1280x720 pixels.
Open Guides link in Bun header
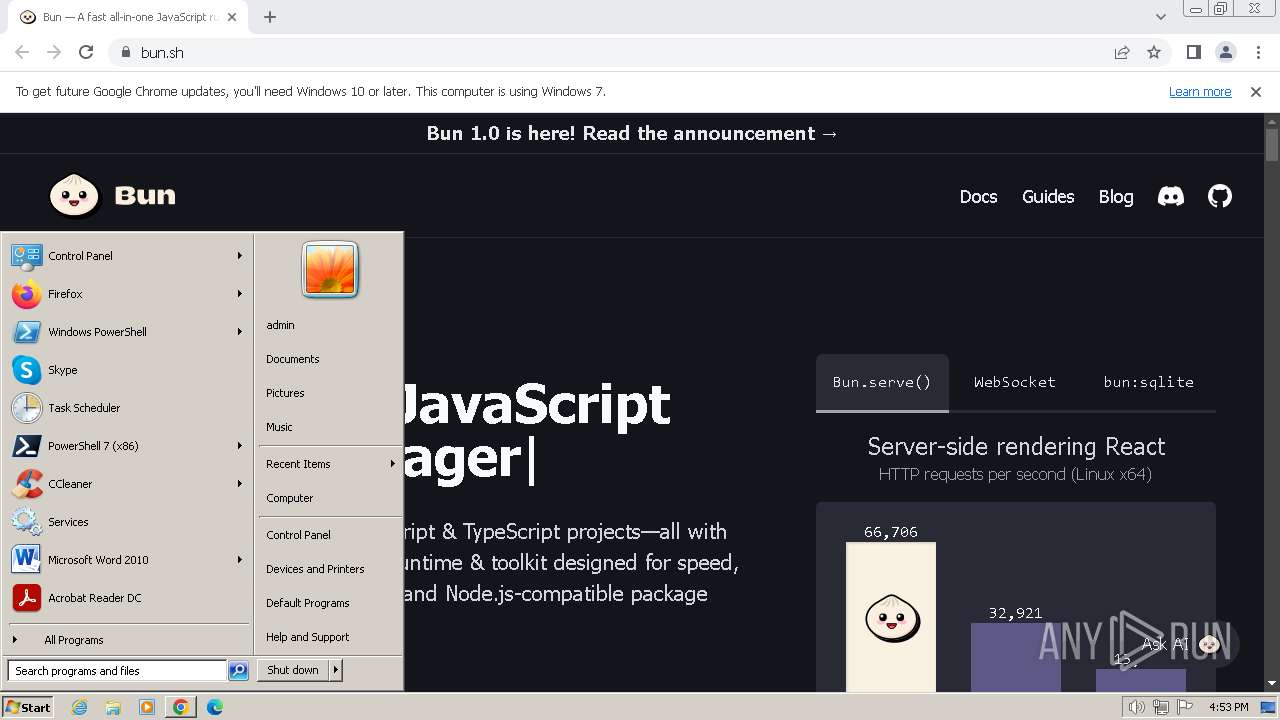point(1048,197)
